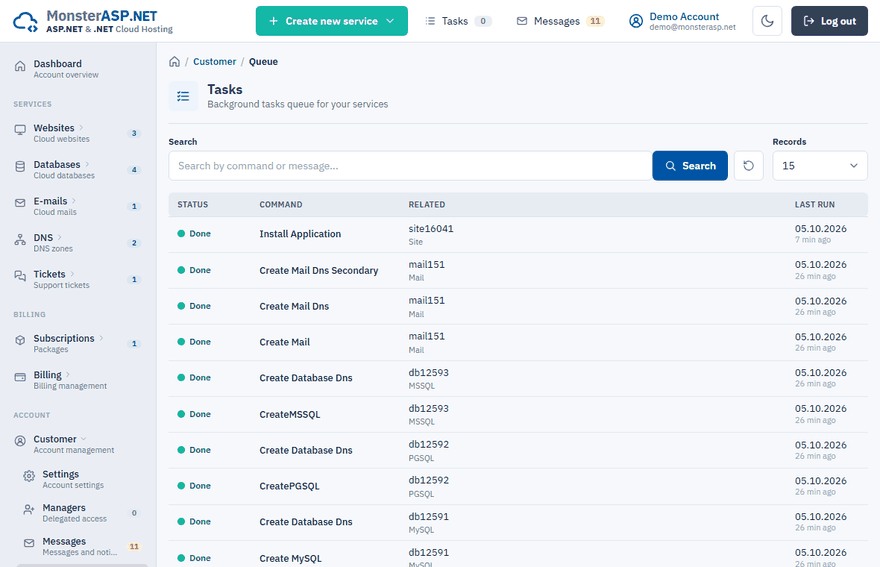Open Managers delegated access
Viewport: 880px width, 567px height.
(x=82, y=513)
